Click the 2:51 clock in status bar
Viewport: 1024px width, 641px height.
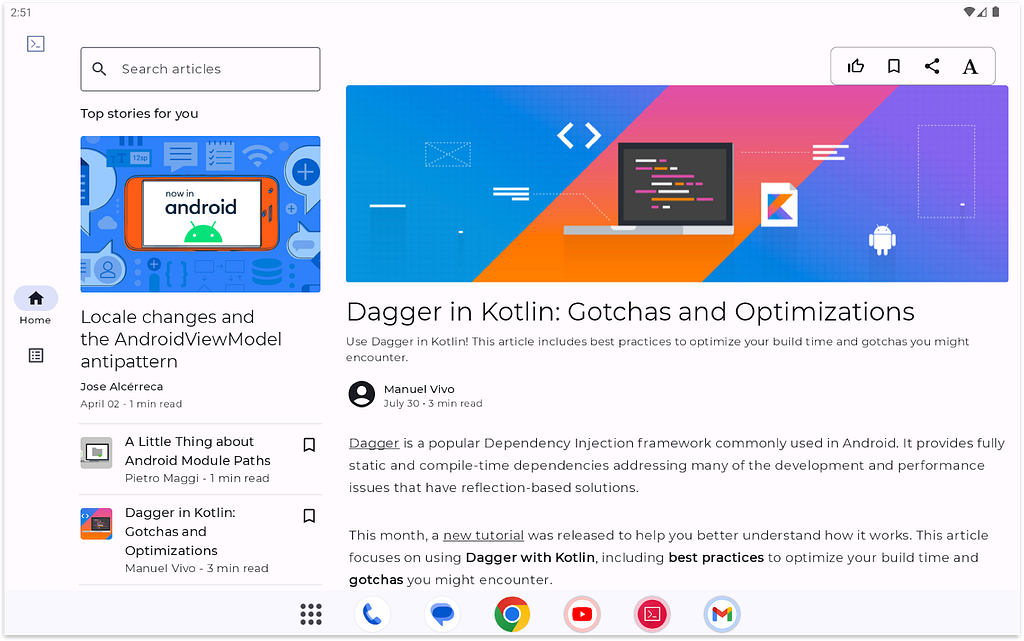[21, 12]
